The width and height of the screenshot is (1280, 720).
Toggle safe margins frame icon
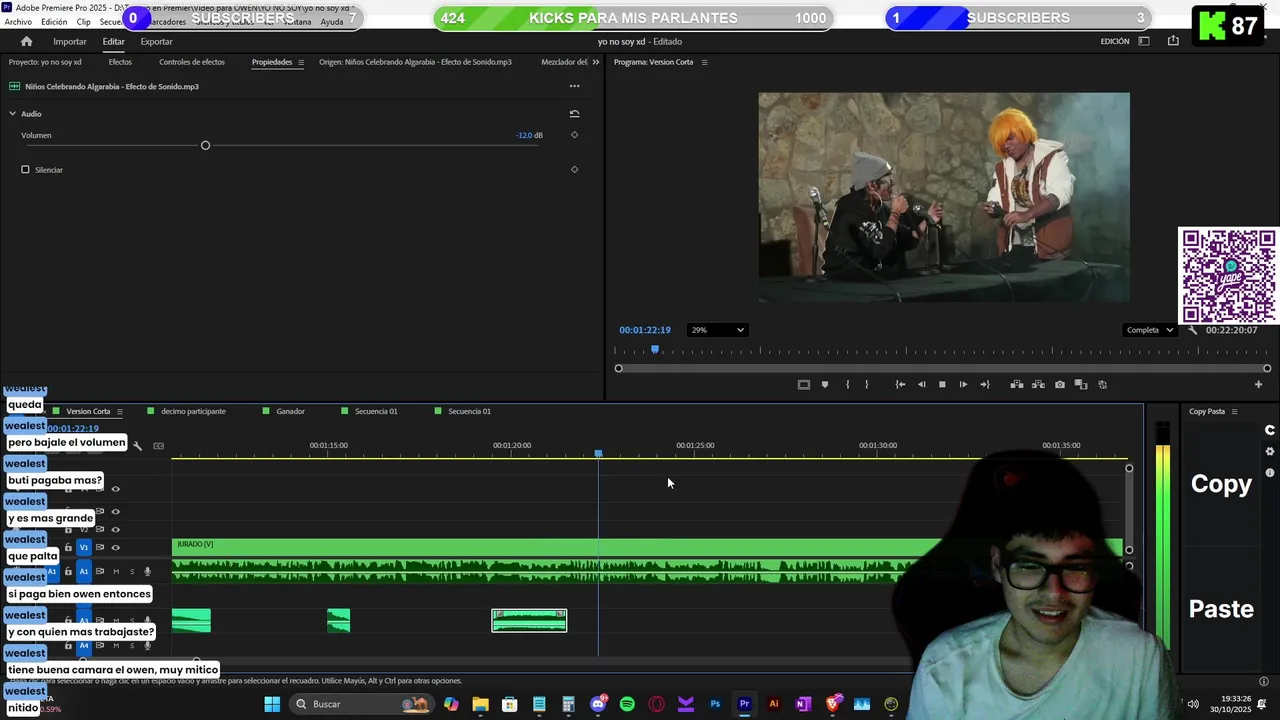pyautogui.click(x=803, y=384)
